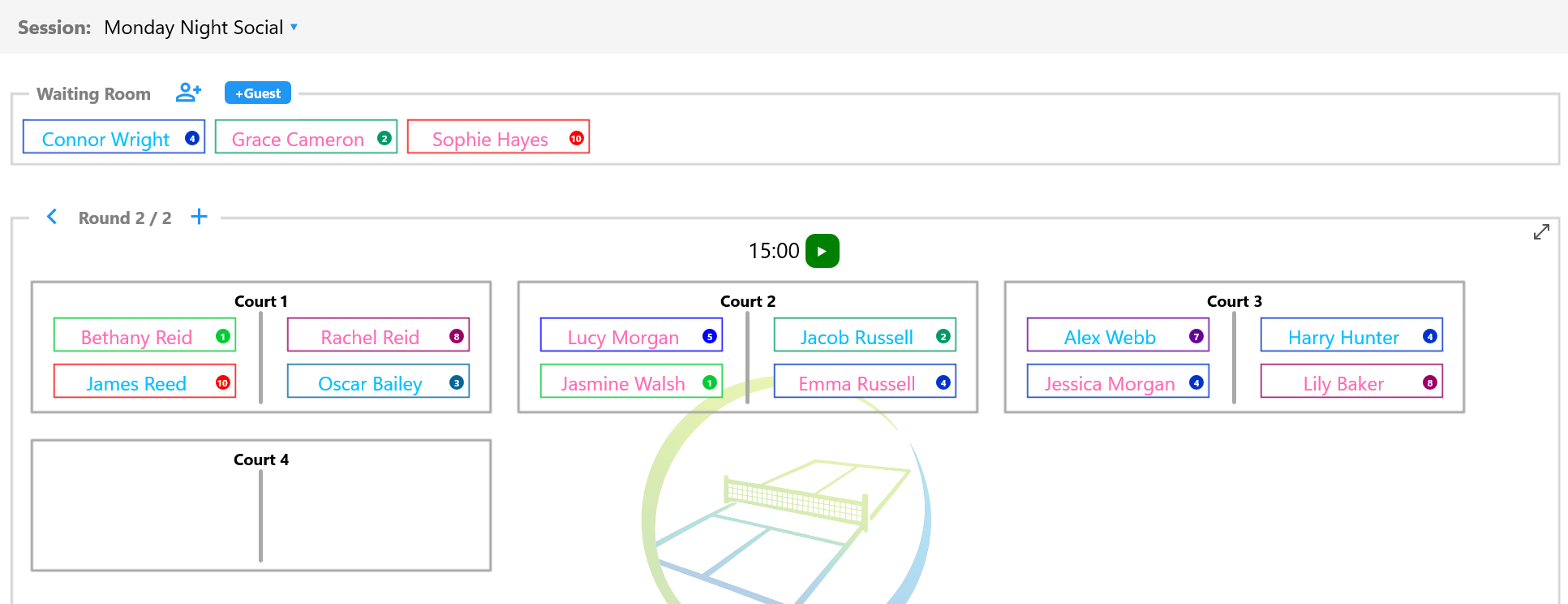Select Harry Hunter on Court 3
This screenshot has height=604, width=1568.
click(x=1351, y=335)
